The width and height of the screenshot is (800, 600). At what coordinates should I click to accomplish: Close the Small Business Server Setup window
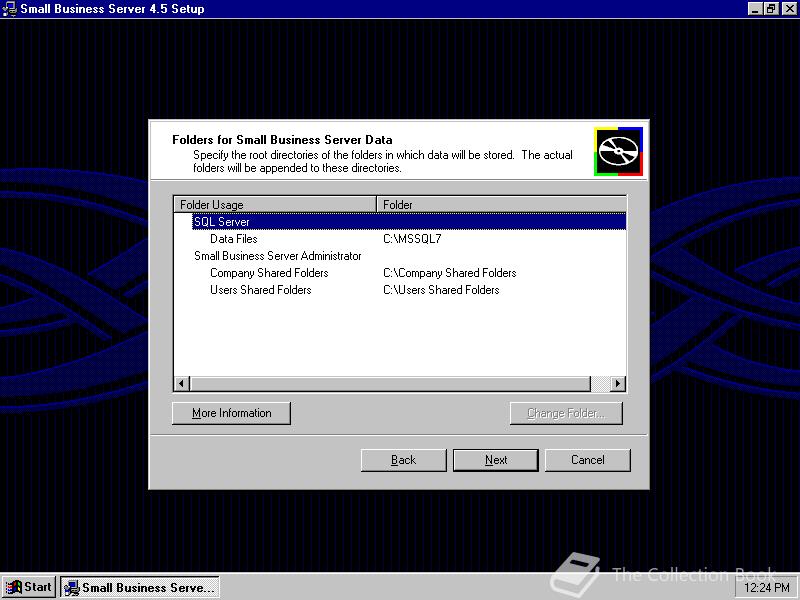[789, 9]
